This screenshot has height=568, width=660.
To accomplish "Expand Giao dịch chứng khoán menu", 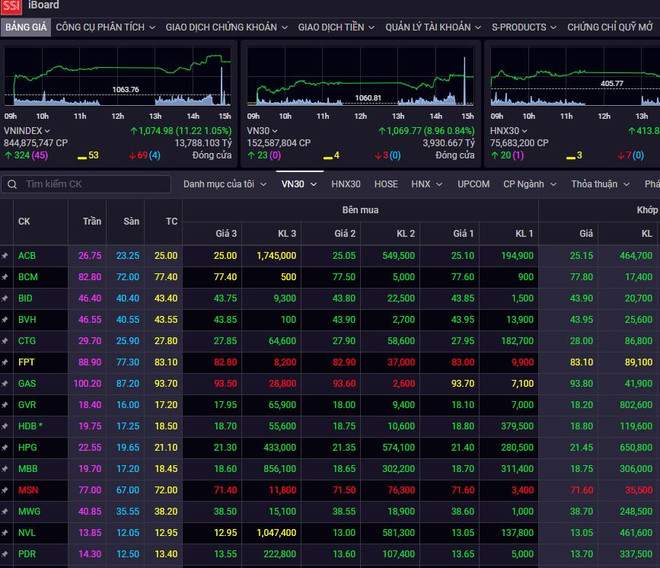I will [226, 27].
